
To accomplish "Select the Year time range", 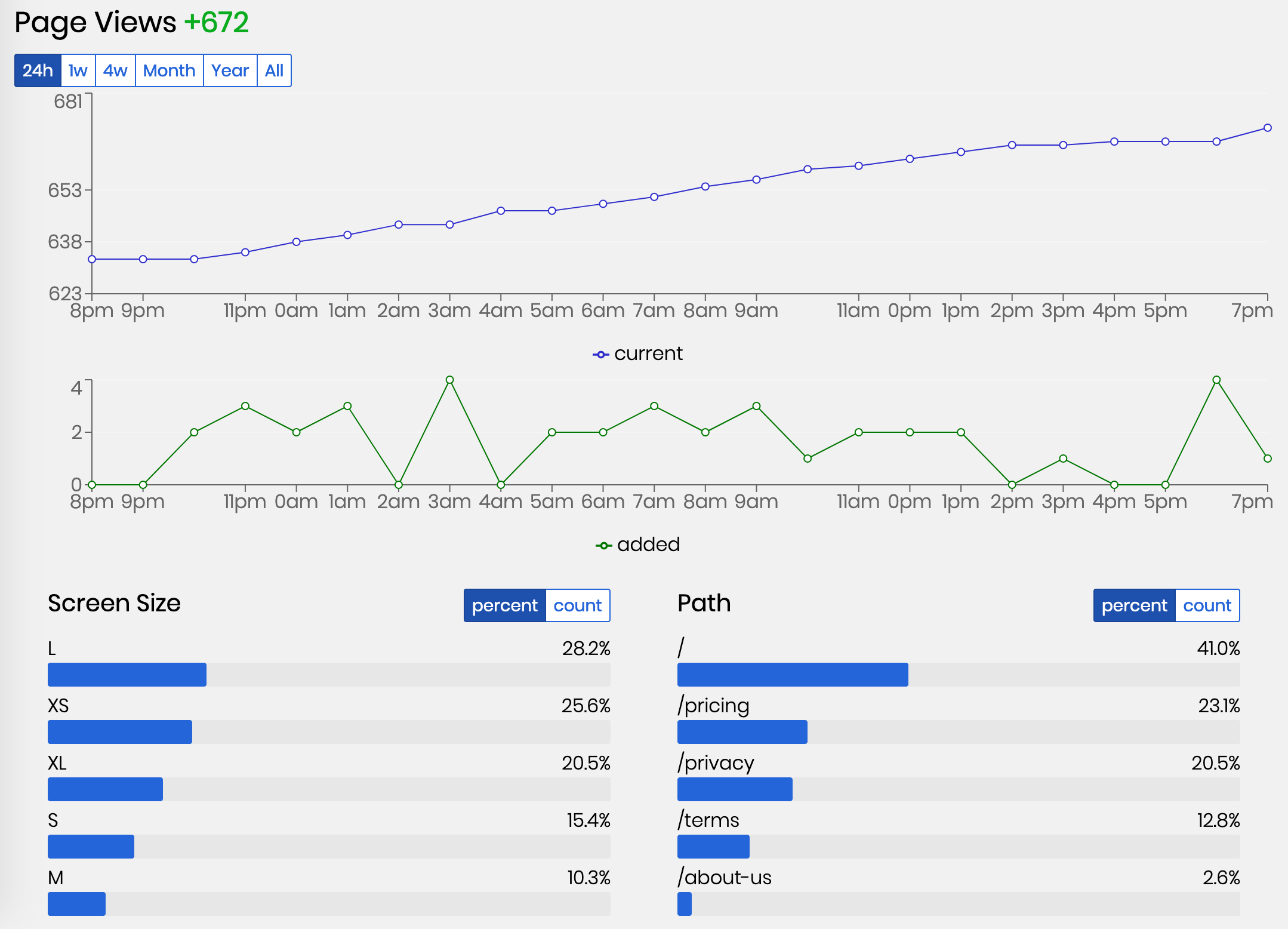I will (230, 70).
